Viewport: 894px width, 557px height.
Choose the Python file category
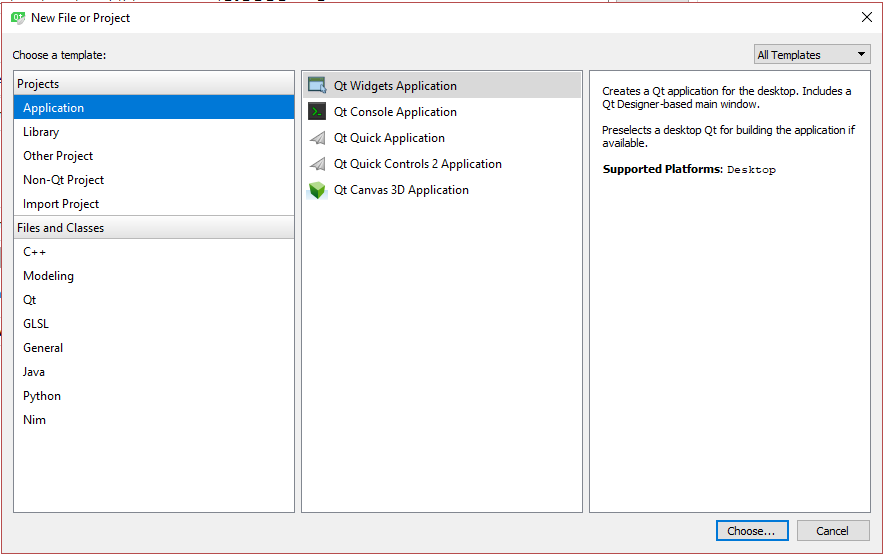click(x=42, y=396)
